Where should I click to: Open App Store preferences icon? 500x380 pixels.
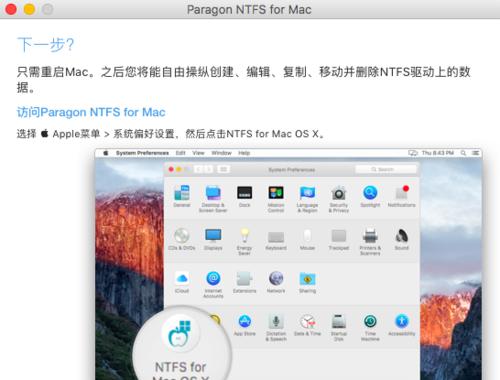tap(244, 321)
